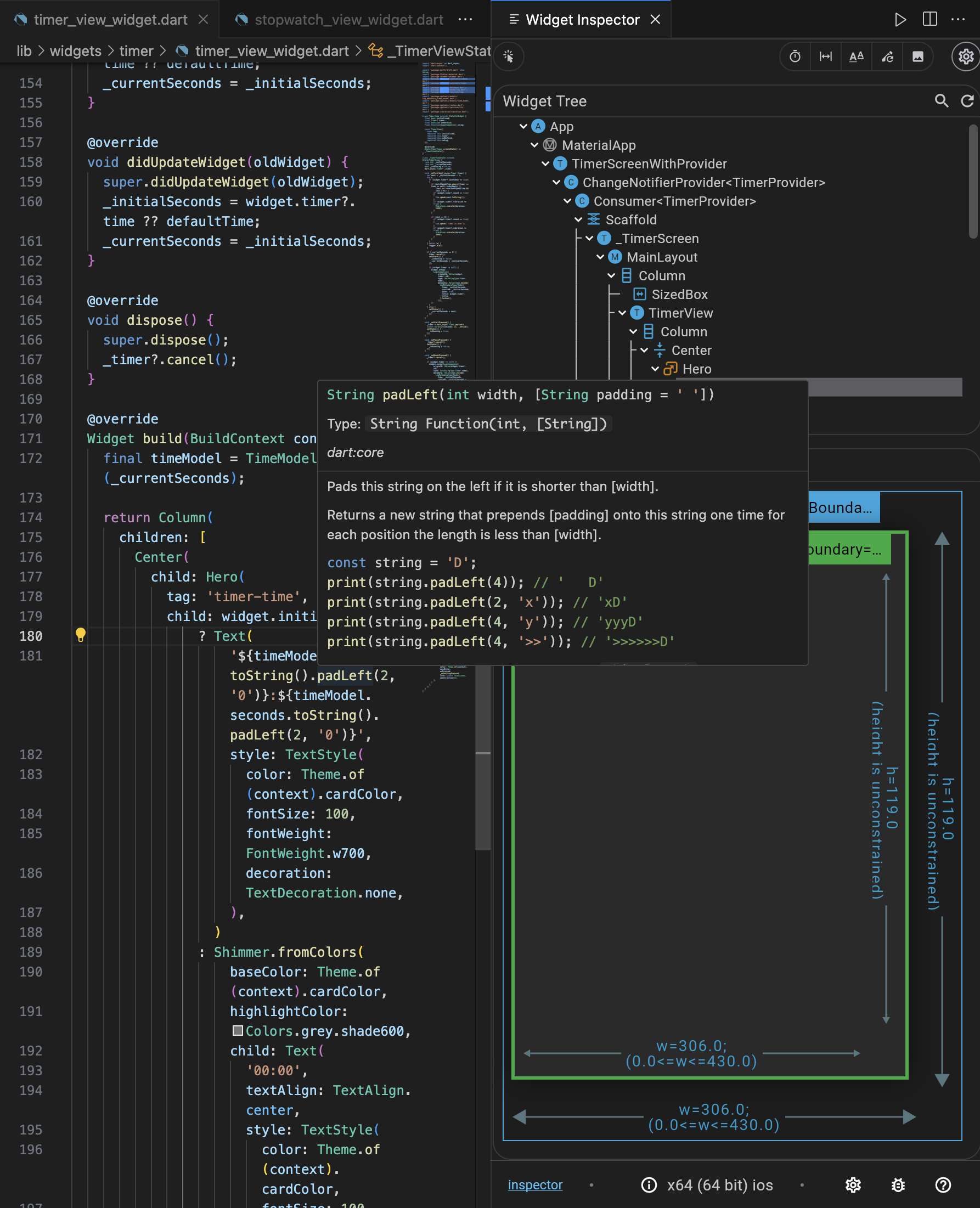The width and height of the screenshot is (980, 1208).
Task: Collapse ChangeNotifierProvider<TimerProvider> chevron
Action: [x=556, y=182]
